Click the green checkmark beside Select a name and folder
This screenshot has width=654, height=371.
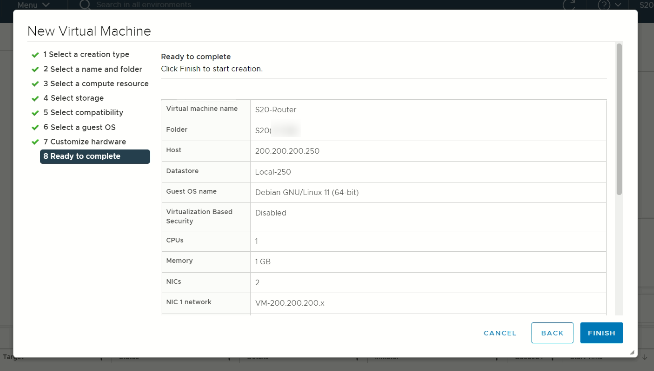(35, 69)
